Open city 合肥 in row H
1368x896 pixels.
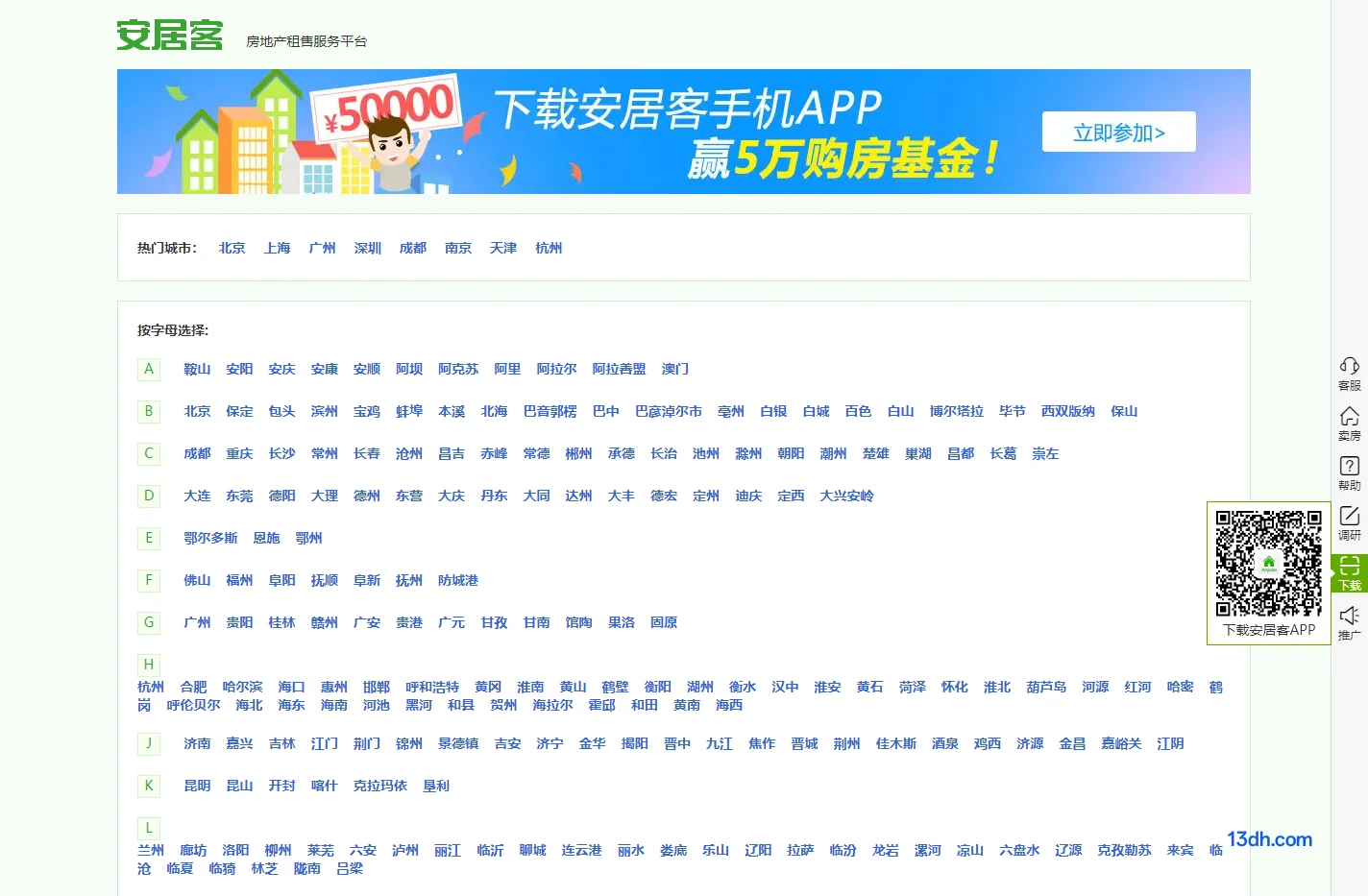click(193, 687)
